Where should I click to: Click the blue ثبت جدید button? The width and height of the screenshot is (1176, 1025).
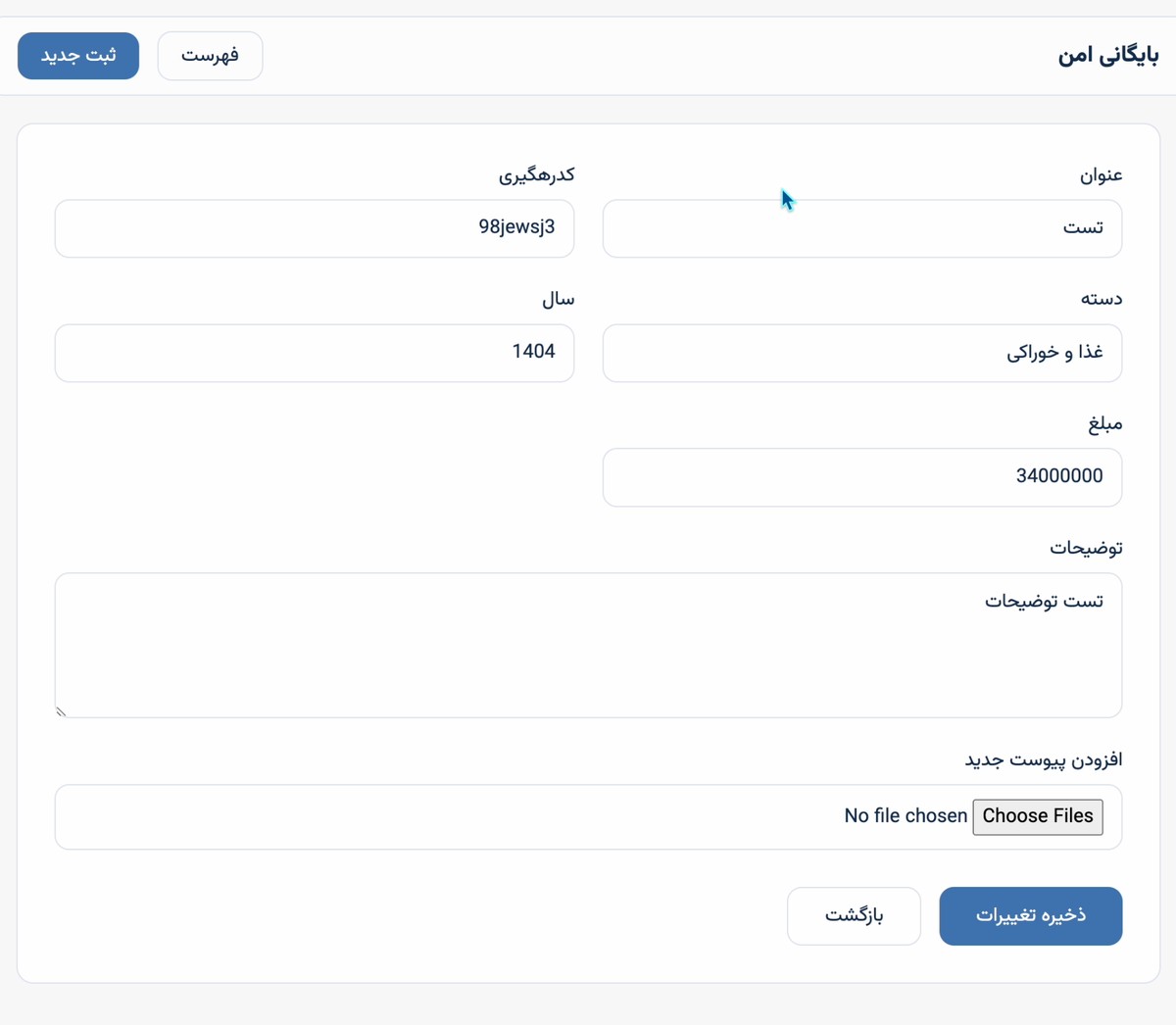click(77, 56)
